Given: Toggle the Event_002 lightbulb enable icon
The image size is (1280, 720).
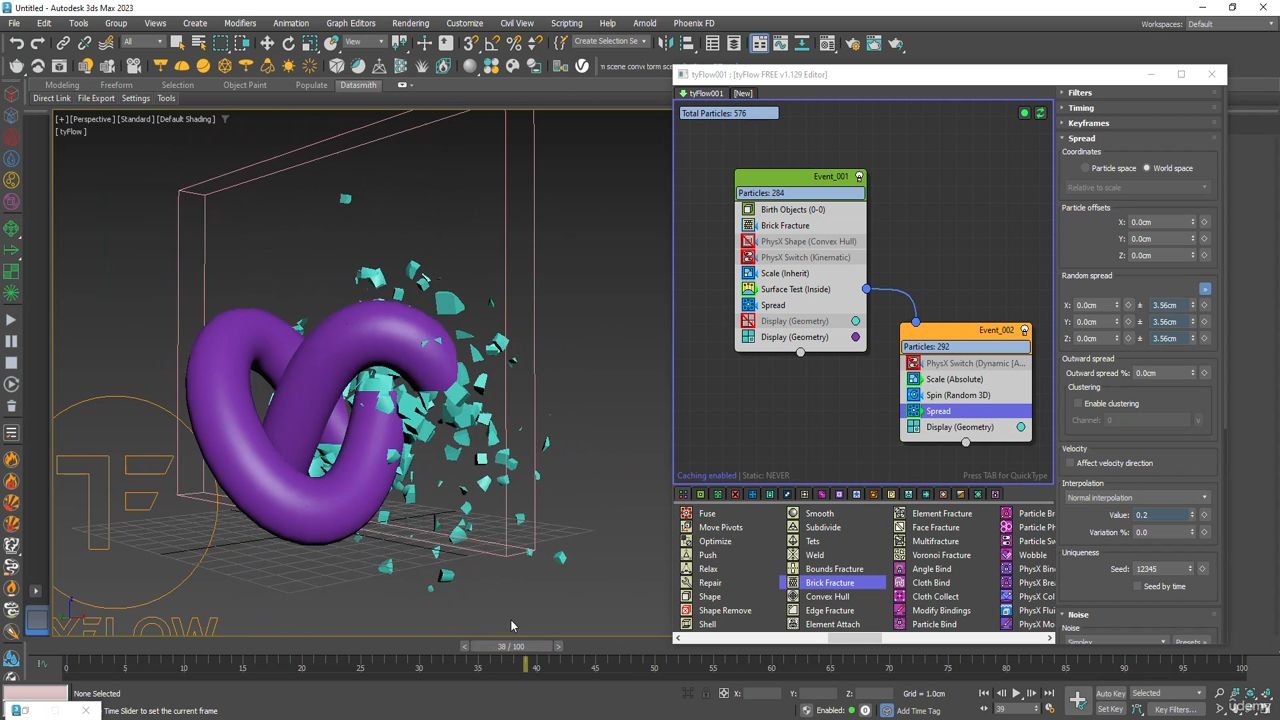Looking at the screenshot, I should [x=1023, y=330].
